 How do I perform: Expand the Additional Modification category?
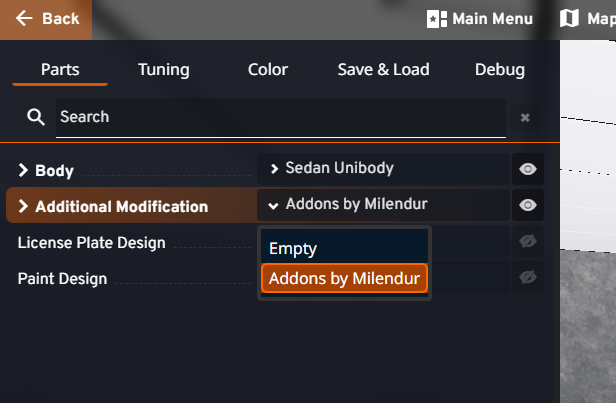[23, 207]
